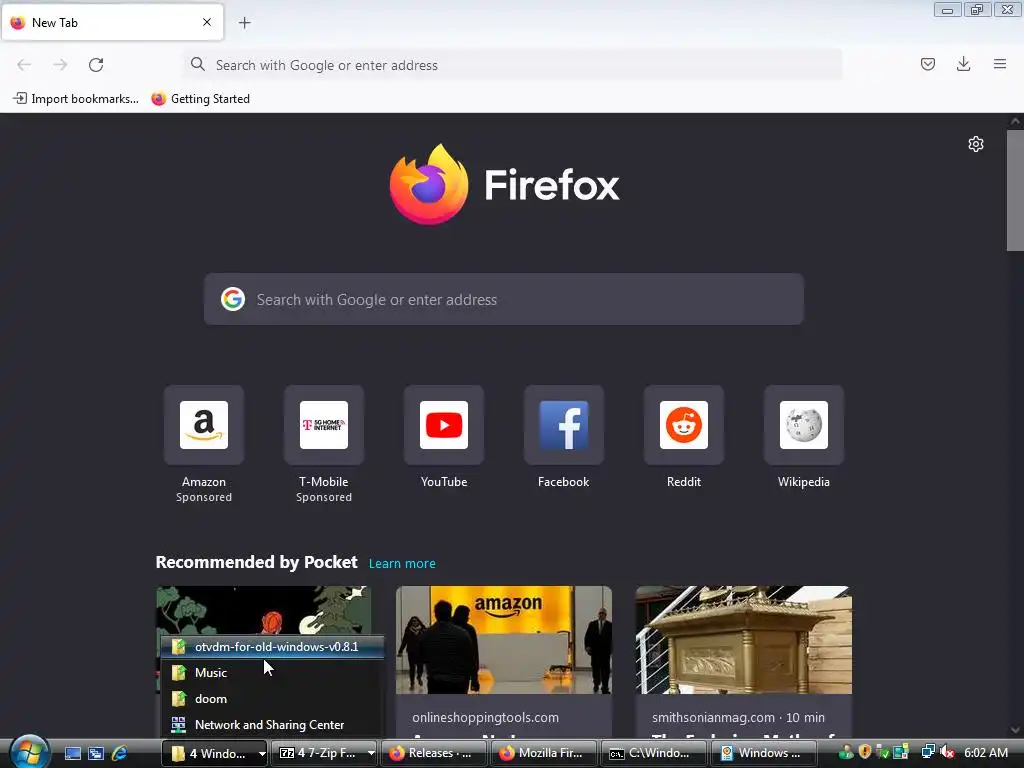Click Import bookmarks toolbar item
The image size is (1024, 768).
76,99
